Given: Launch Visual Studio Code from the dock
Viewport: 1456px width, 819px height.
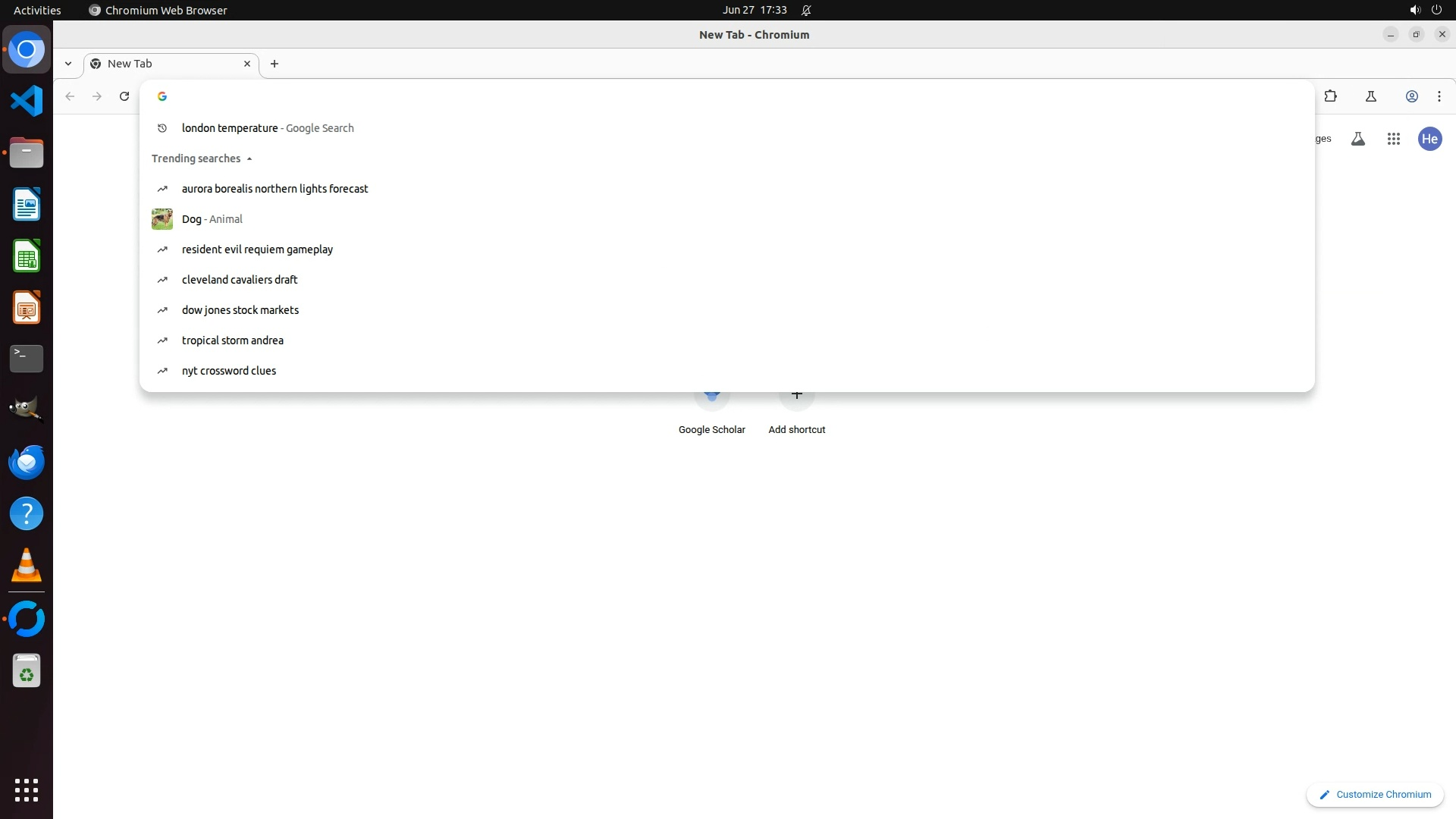Looking at the screenshot, I should tap(27, 101).
